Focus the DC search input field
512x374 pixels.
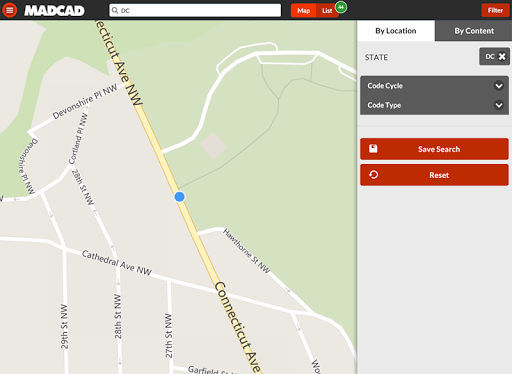(x=195, y=10)
